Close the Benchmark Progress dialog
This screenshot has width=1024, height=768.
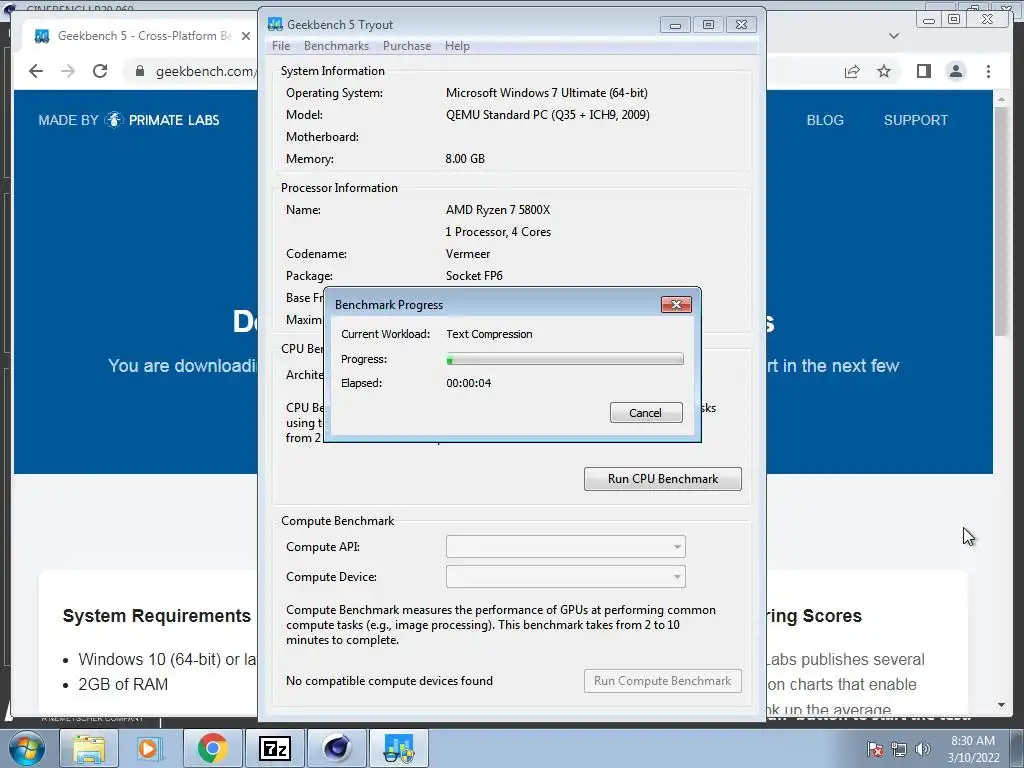[x=676, y=304]
